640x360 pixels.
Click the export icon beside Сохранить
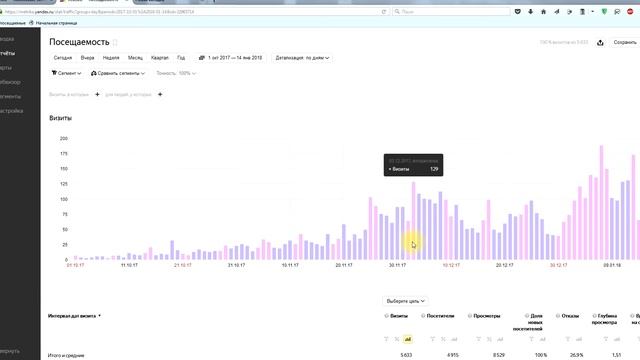(x=600, y=42)
